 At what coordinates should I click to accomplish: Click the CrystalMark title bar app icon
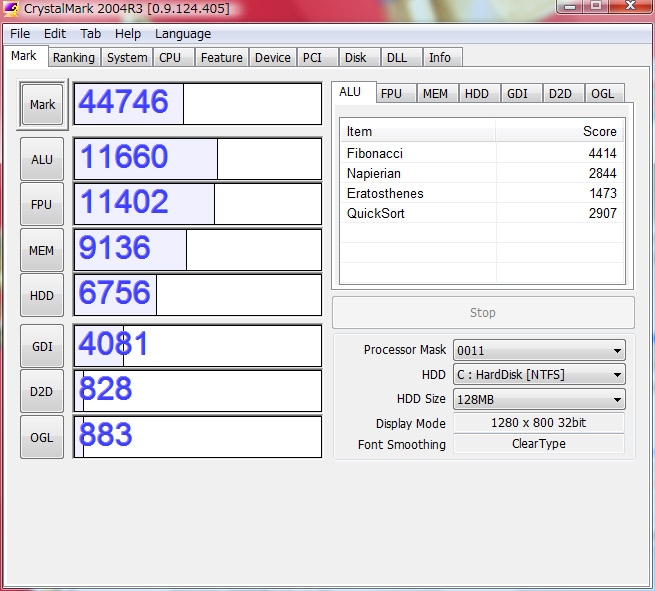(11, 9)
